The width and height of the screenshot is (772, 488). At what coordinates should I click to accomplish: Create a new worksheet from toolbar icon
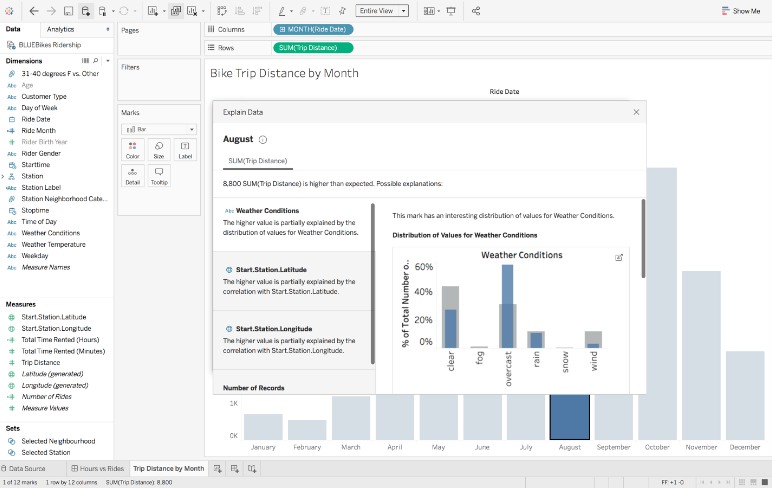[153, 11]
